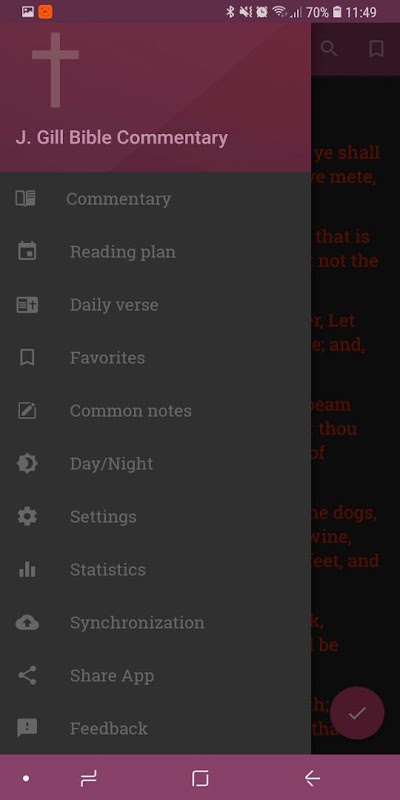Tap the Android back navigation button
Screen dimensions: 400x800
(312, 778)
